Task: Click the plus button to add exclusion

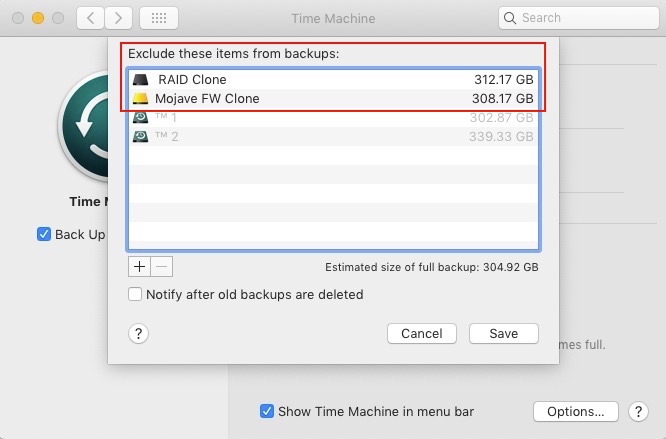Action: pyautogui.click(x=139, y=267)
